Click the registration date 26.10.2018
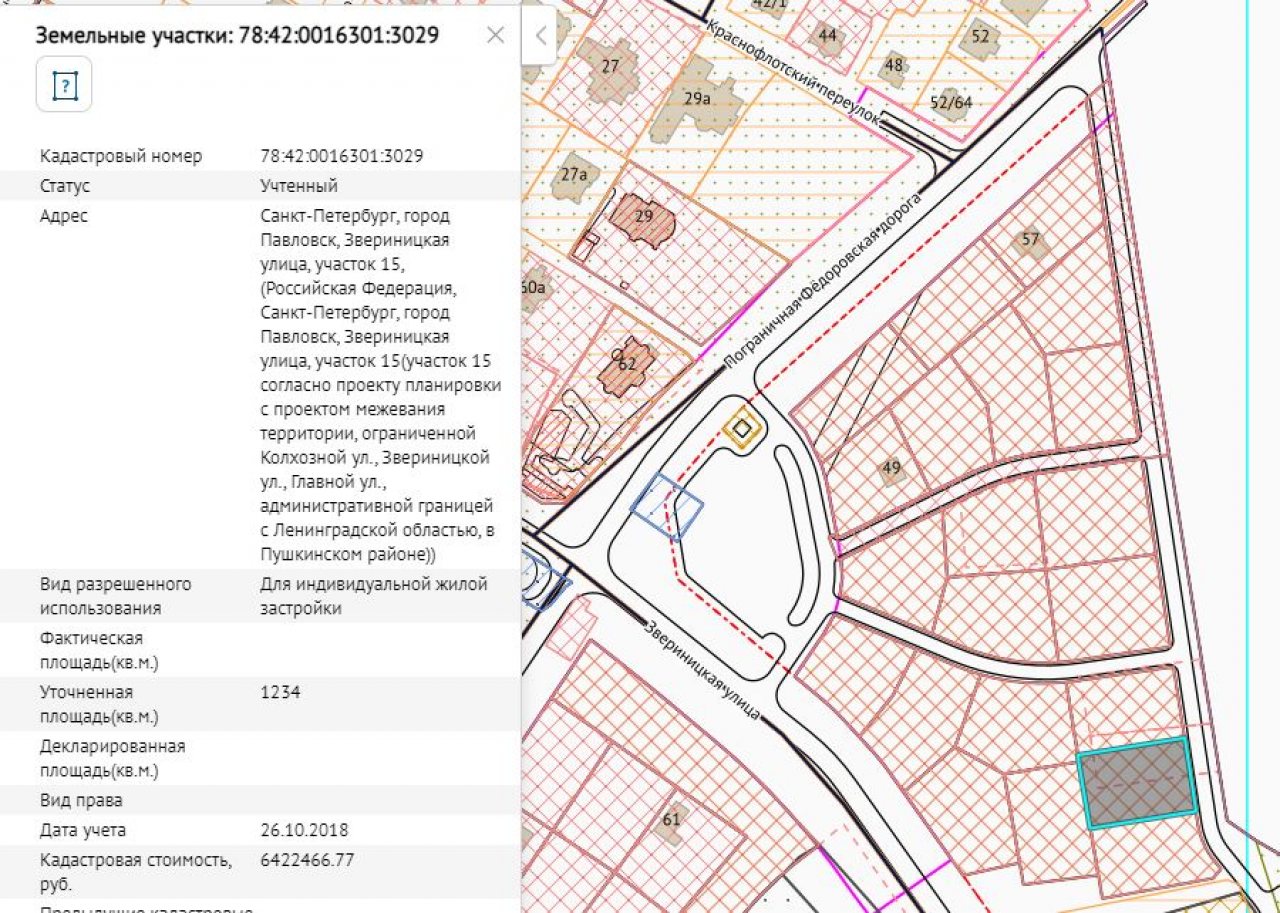The height and width of the screenshot is (913, 1280). click(304, 830)
